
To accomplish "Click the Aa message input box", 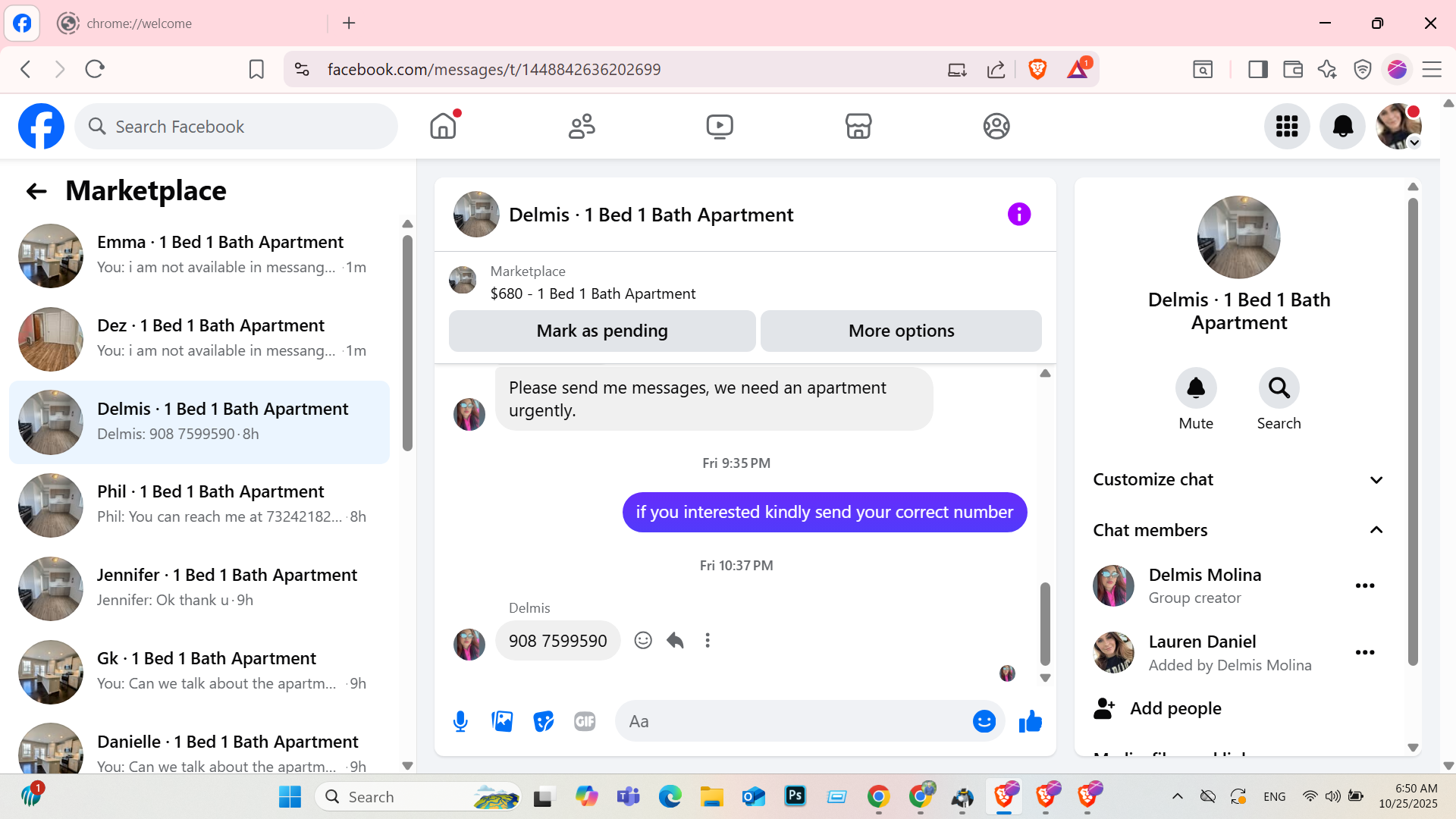I will point(792,721).
